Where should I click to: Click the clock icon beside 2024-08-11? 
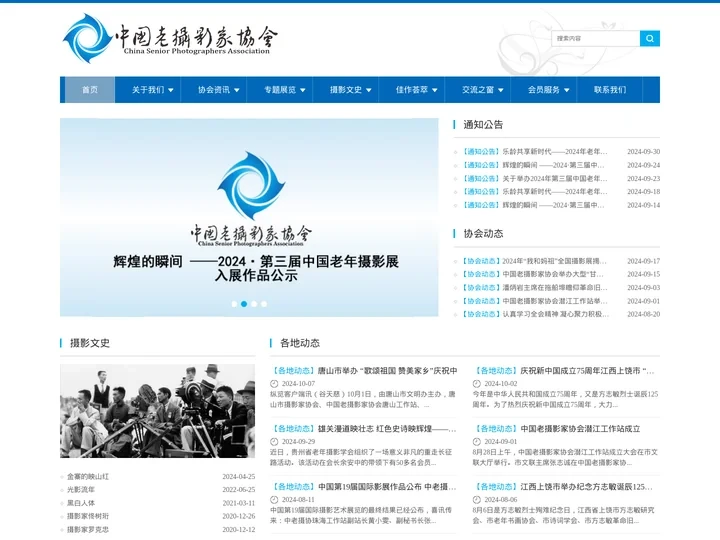274,500
